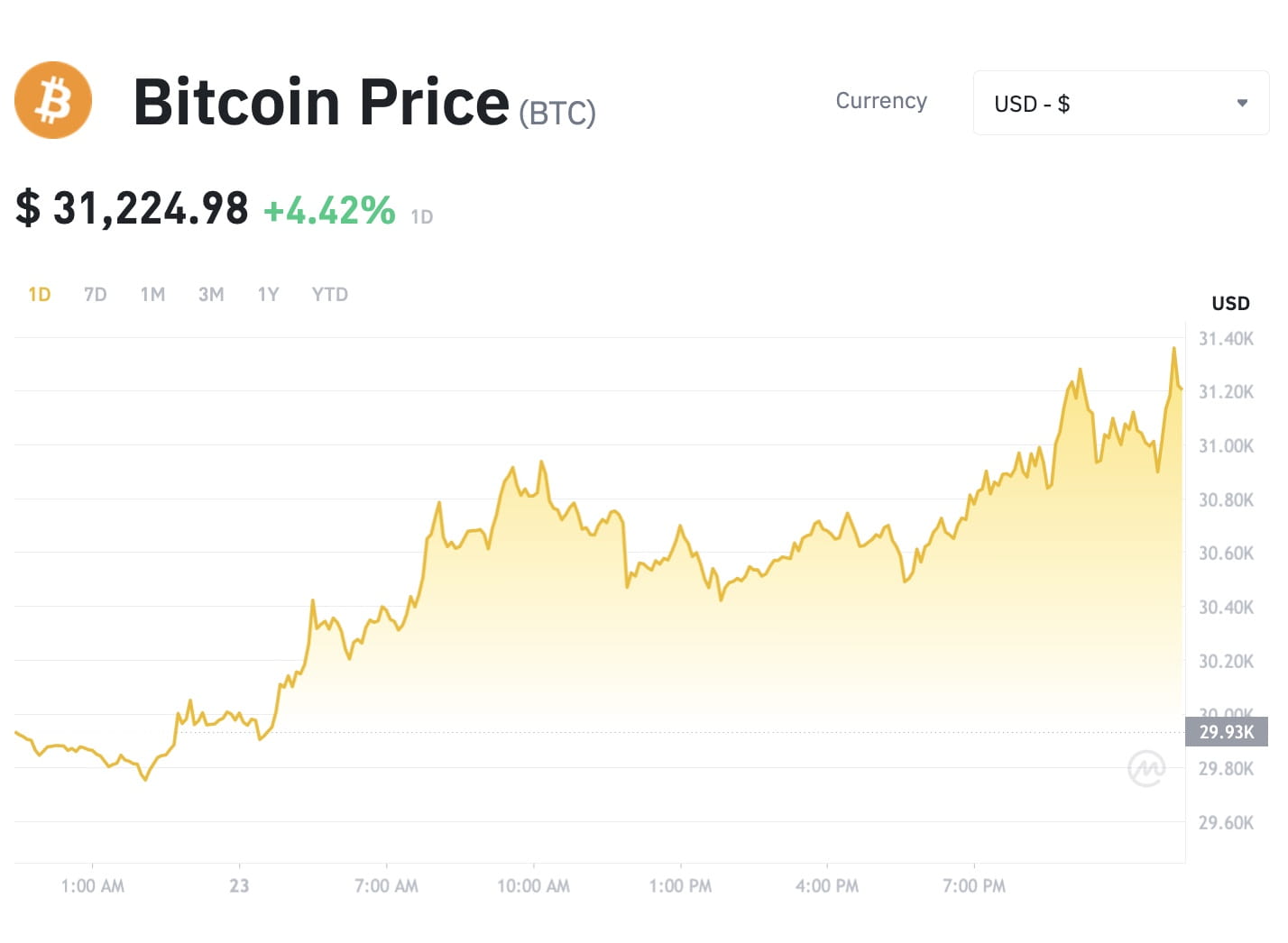Click the 29.93K price marker label
1288x943 pixels.
1227,732
